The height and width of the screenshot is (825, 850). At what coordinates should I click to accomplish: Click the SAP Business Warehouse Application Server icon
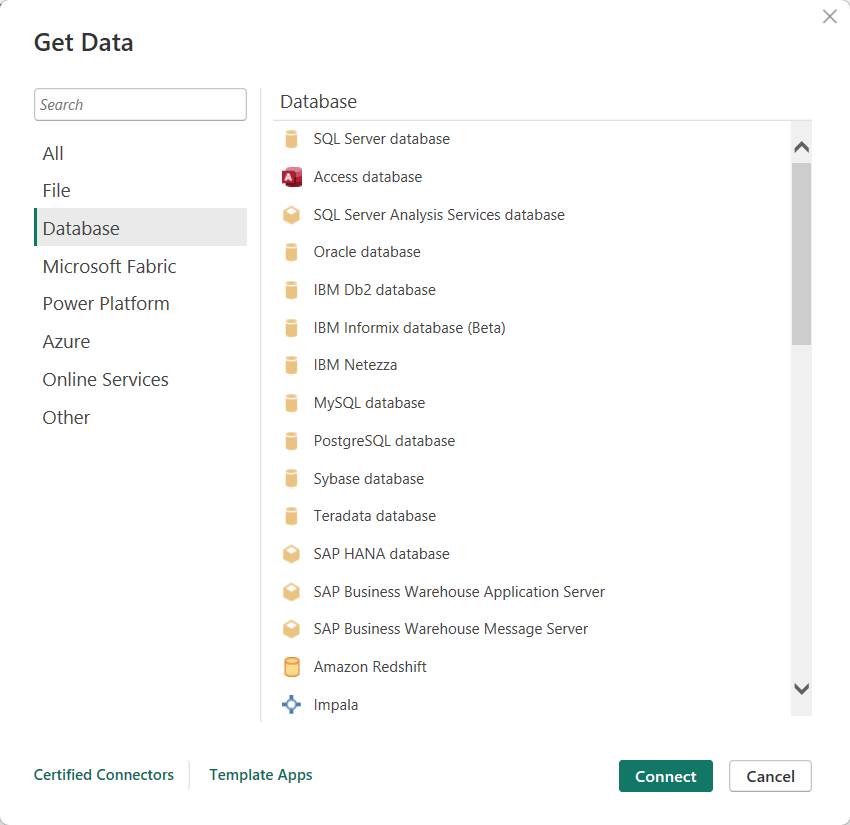(x=291, y=592)
